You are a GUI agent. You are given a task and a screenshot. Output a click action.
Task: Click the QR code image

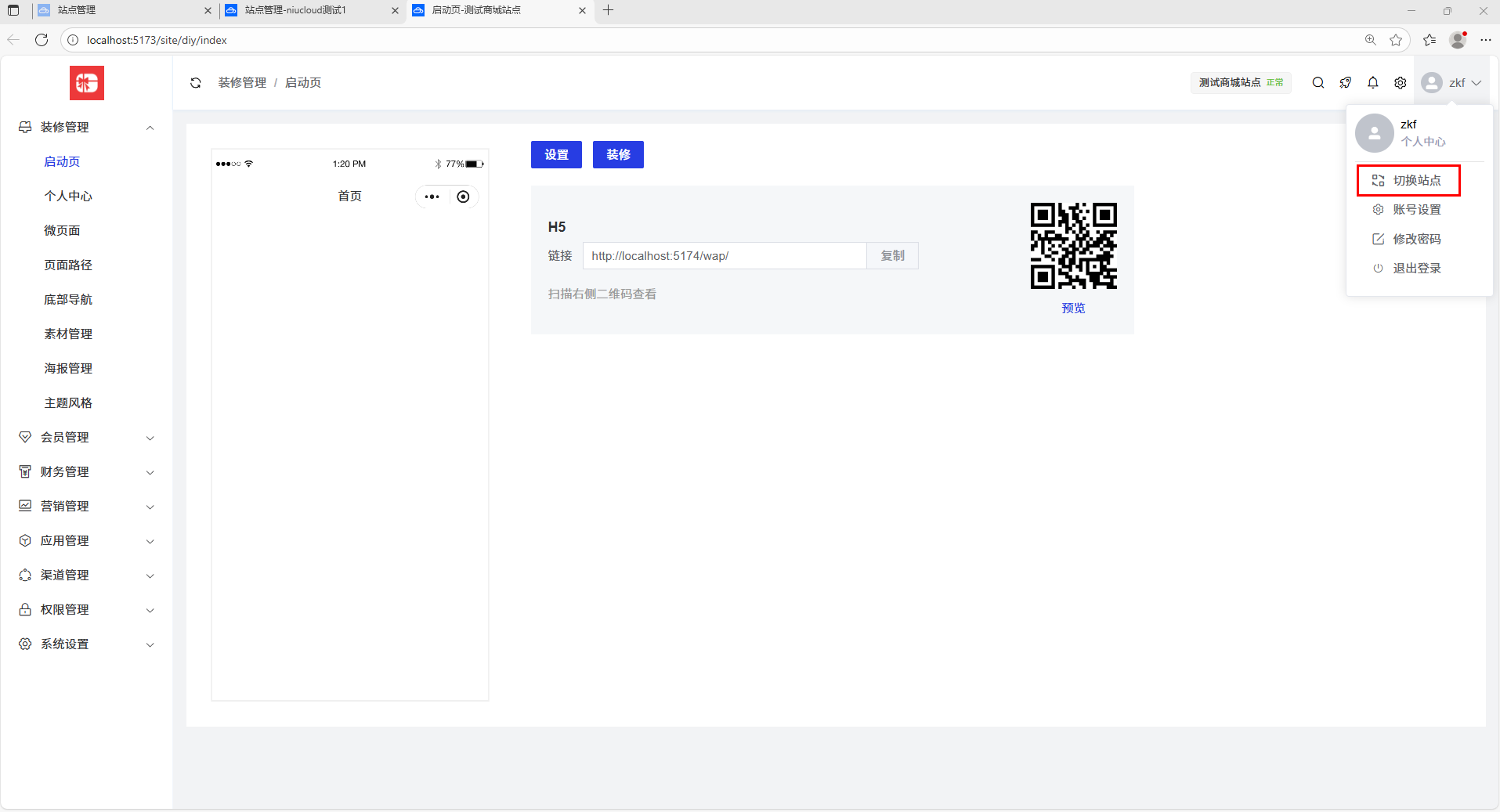[1073, 246]
